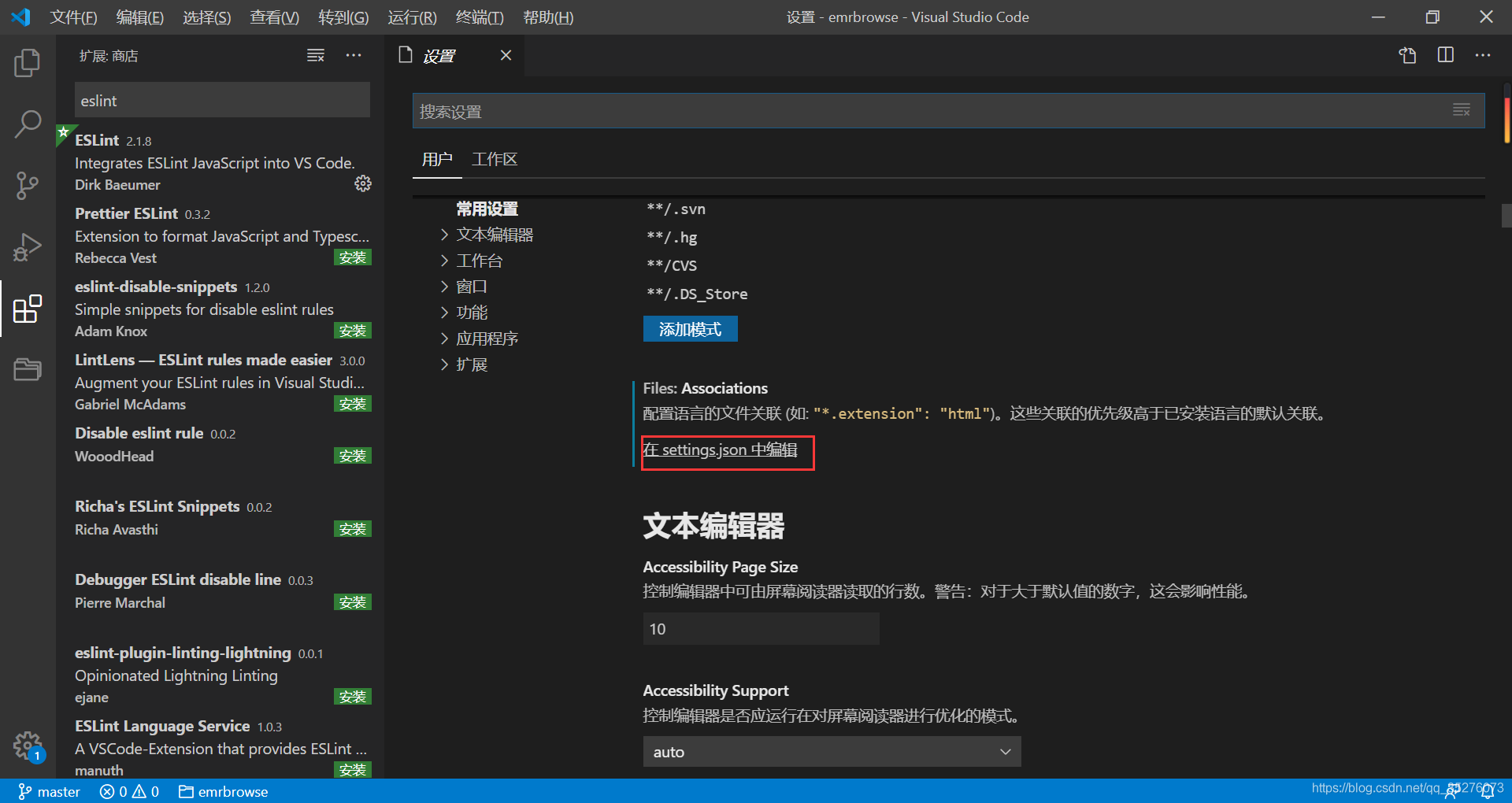Viewport: 1512px width, 803px height.
Task: Expand 应用程序 settings category
Action: coord(479,339)
